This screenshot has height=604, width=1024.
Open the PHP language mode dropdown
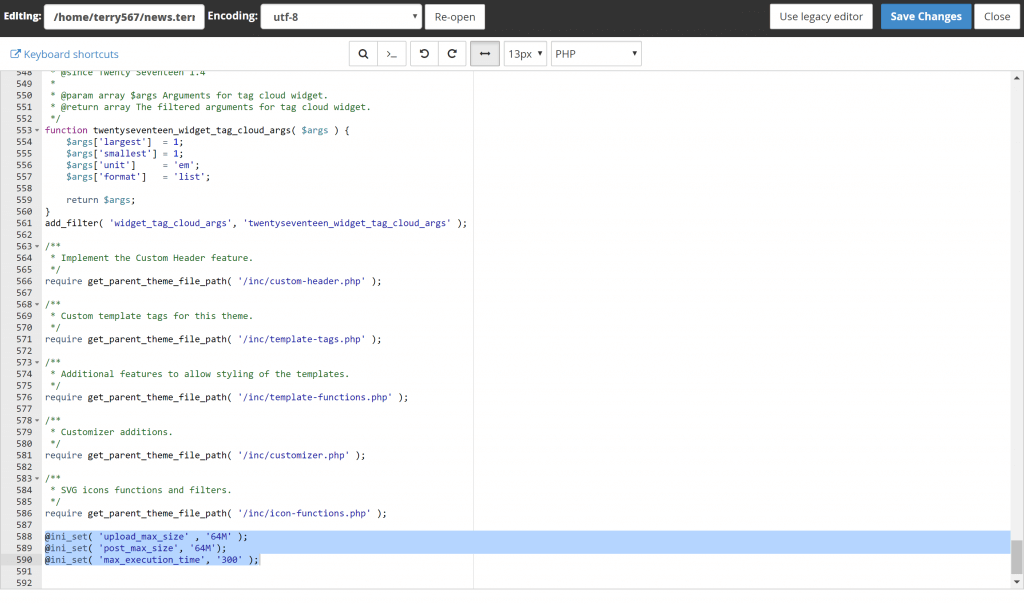point(596,54)
